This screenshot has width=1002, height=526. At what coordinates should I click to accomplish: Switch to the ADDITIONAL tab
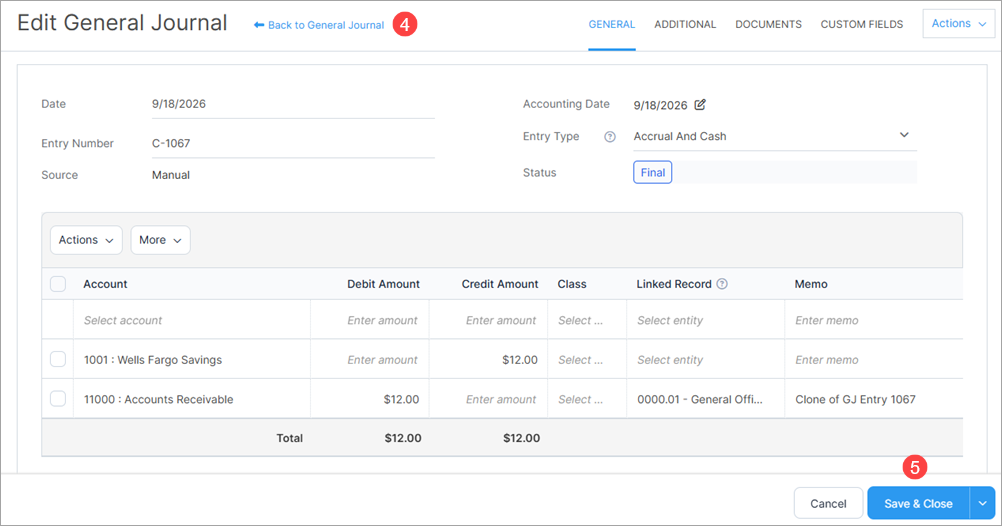tap(685, 24)
